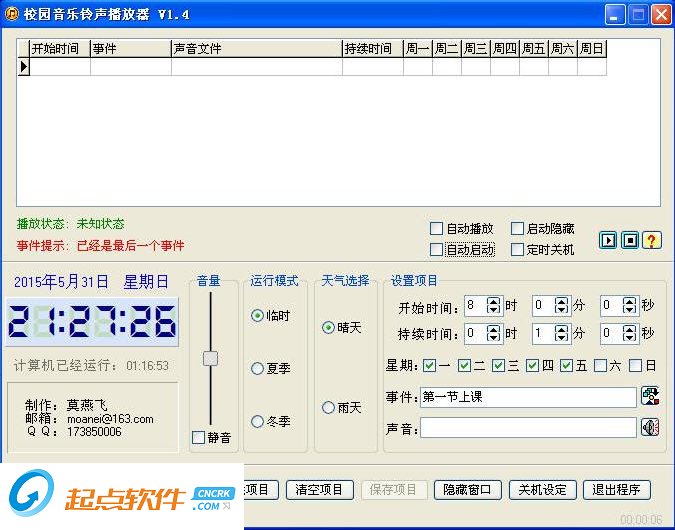Uncheck weekday 三 checkbox
Viewport: 675px width, 530px height.
point(498,366)
